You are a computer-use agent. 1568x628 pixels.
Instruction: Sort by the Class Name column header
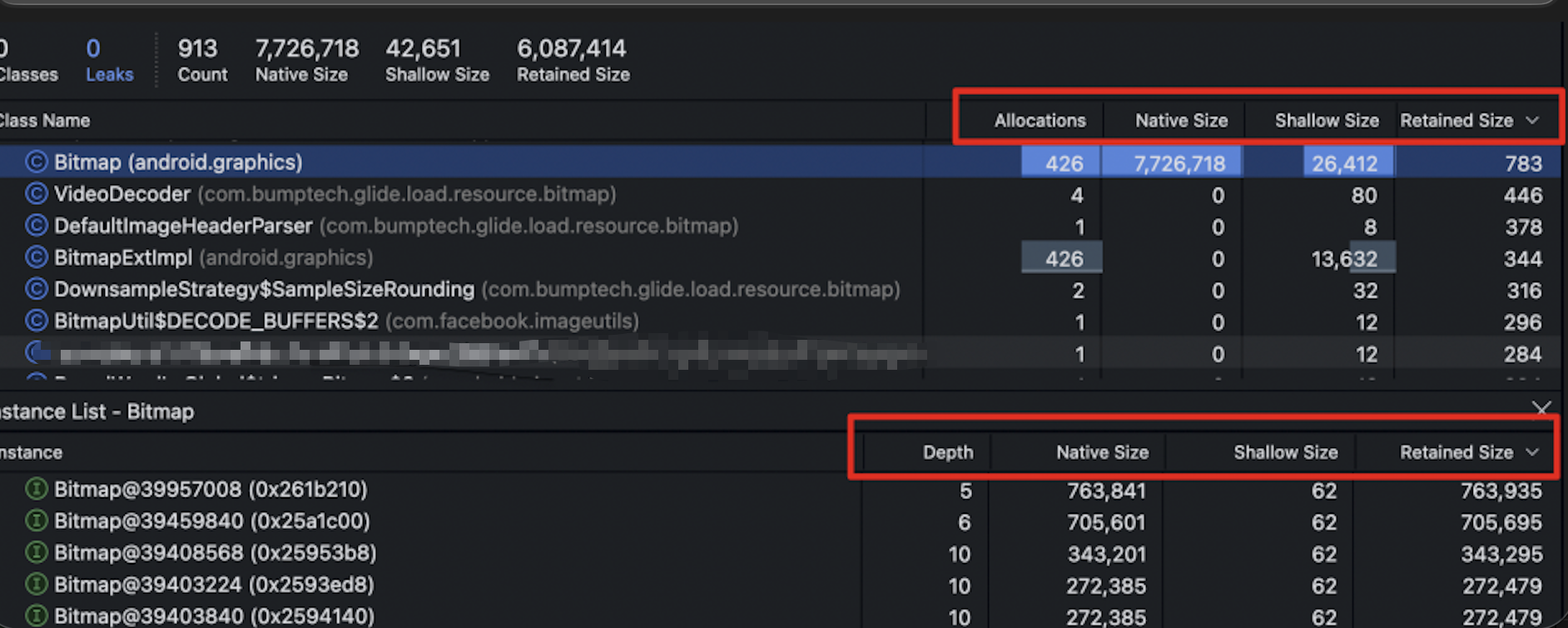click(45, 121)
